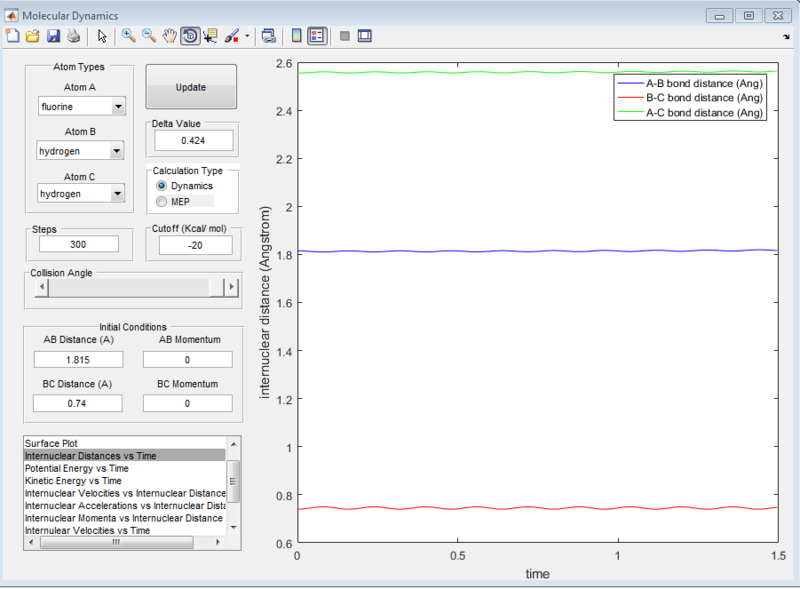Image resolution: width=800 pixels, height=589 pixels.
Task: Save the figure using the Save icon
Action: pos(52,35)
